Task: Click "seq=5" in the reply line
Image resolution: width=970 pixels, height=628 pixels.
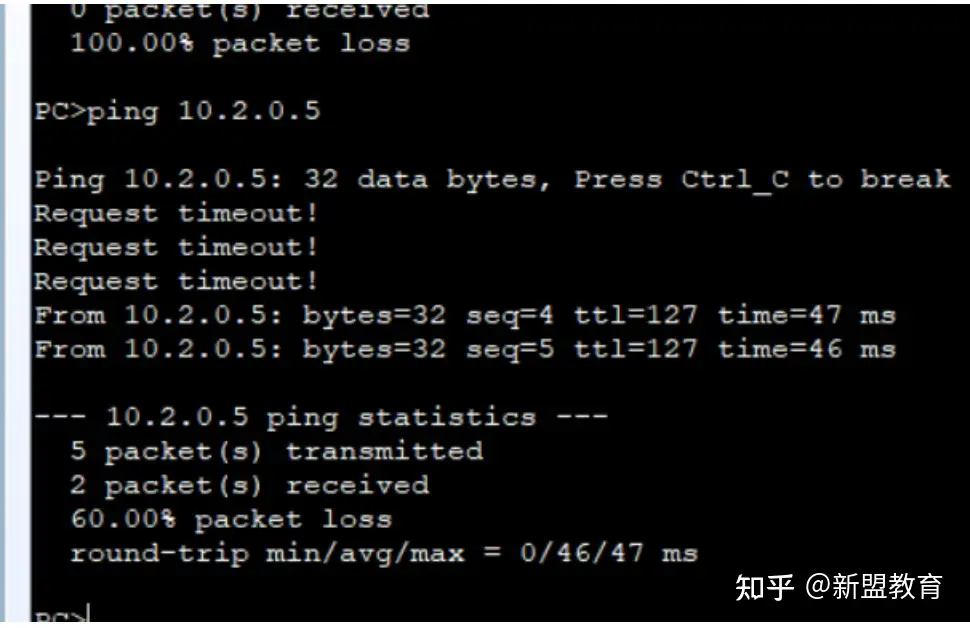Action: tap(509, 350)
